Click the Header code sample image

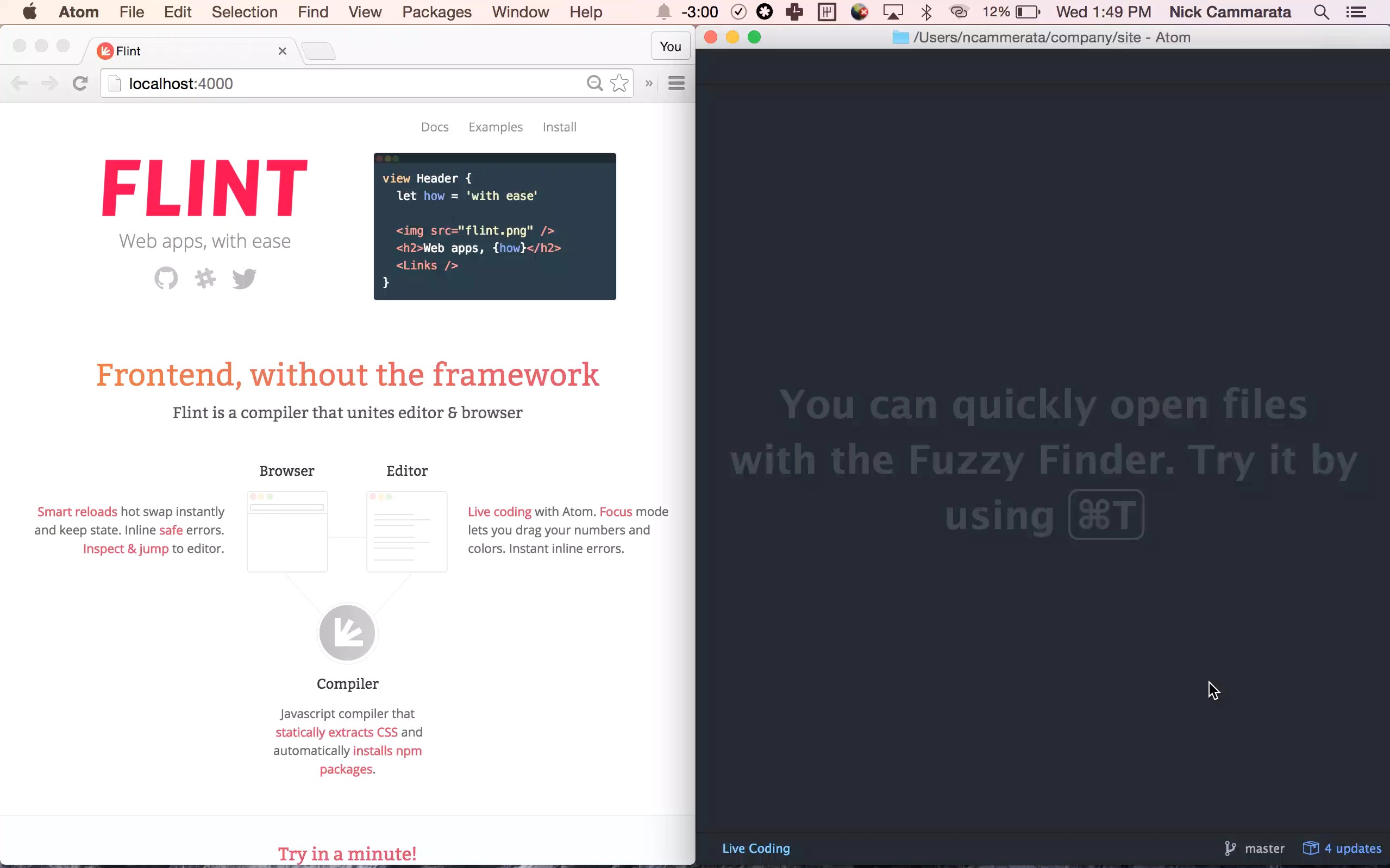tap(495, 226)
